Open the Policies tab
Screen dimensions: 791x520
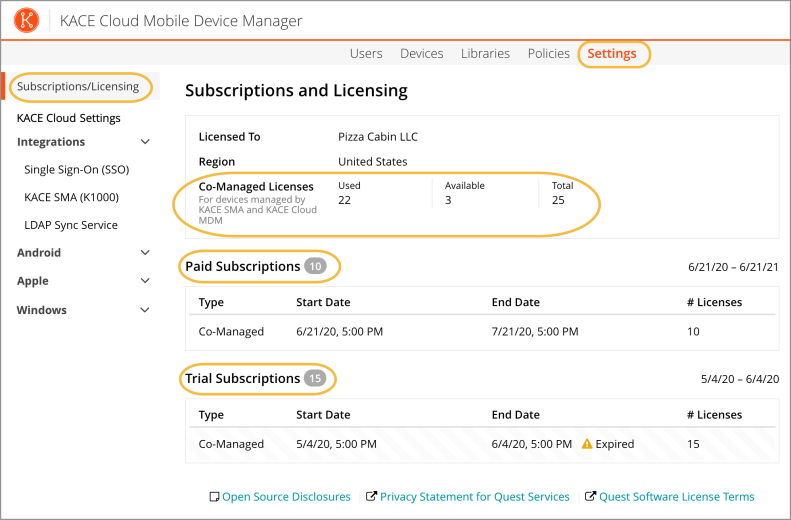(548, 53)
